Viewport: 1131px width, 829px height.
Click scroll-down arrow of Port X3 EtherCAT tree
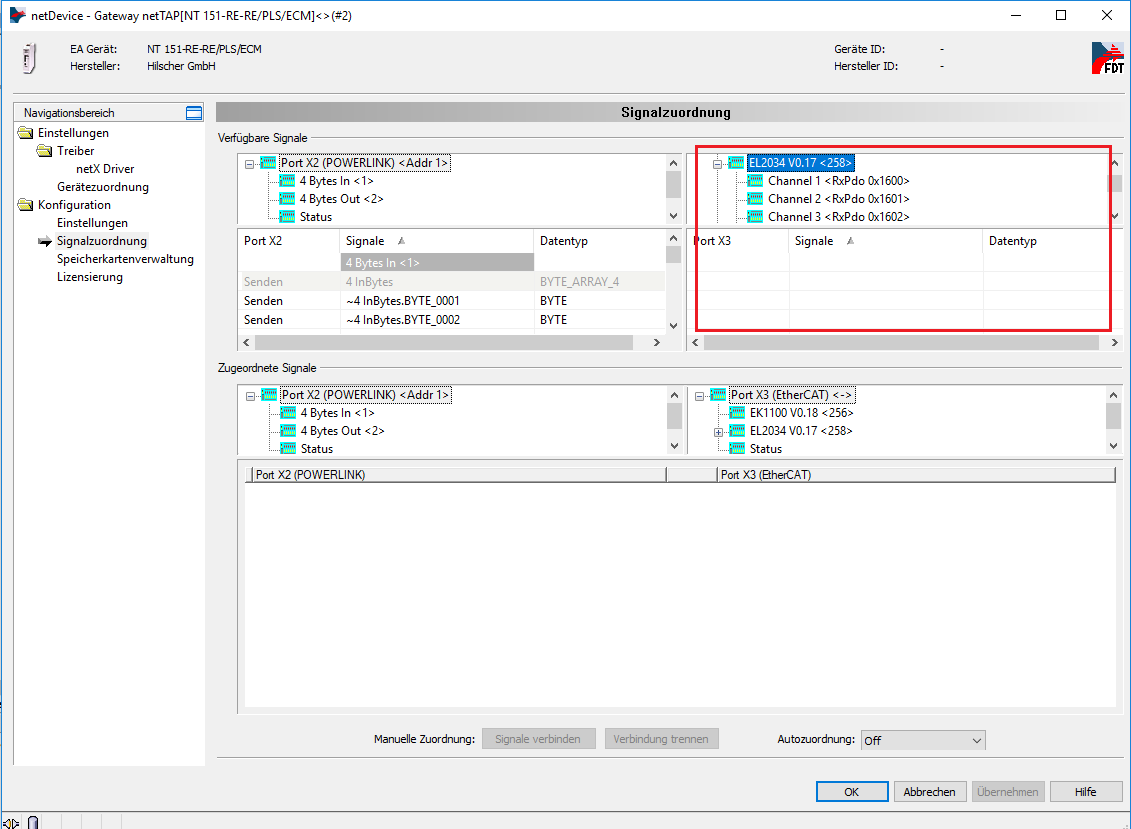tap(1113, 447)
